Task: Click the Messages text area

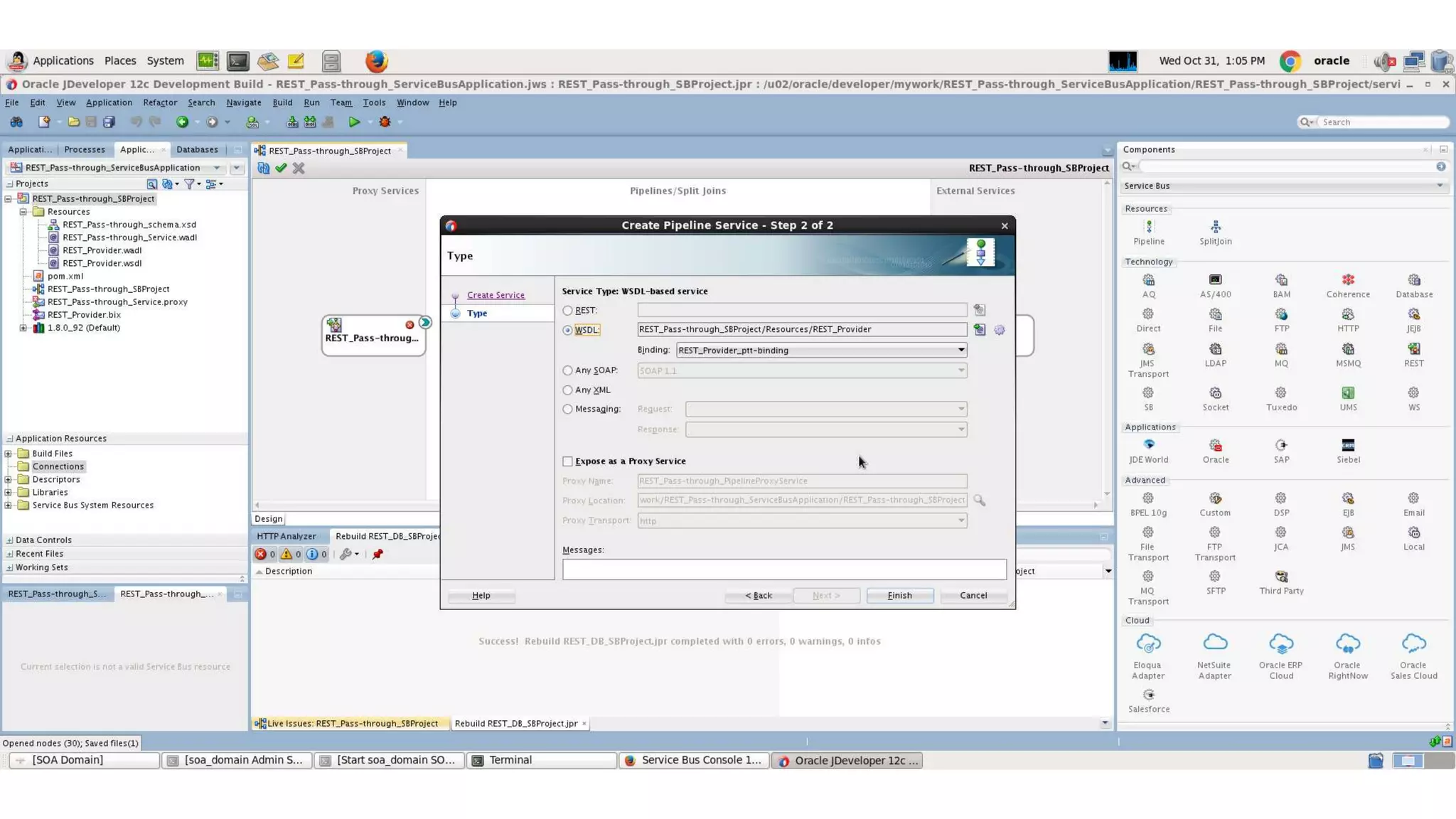Action: coord(783,569)
